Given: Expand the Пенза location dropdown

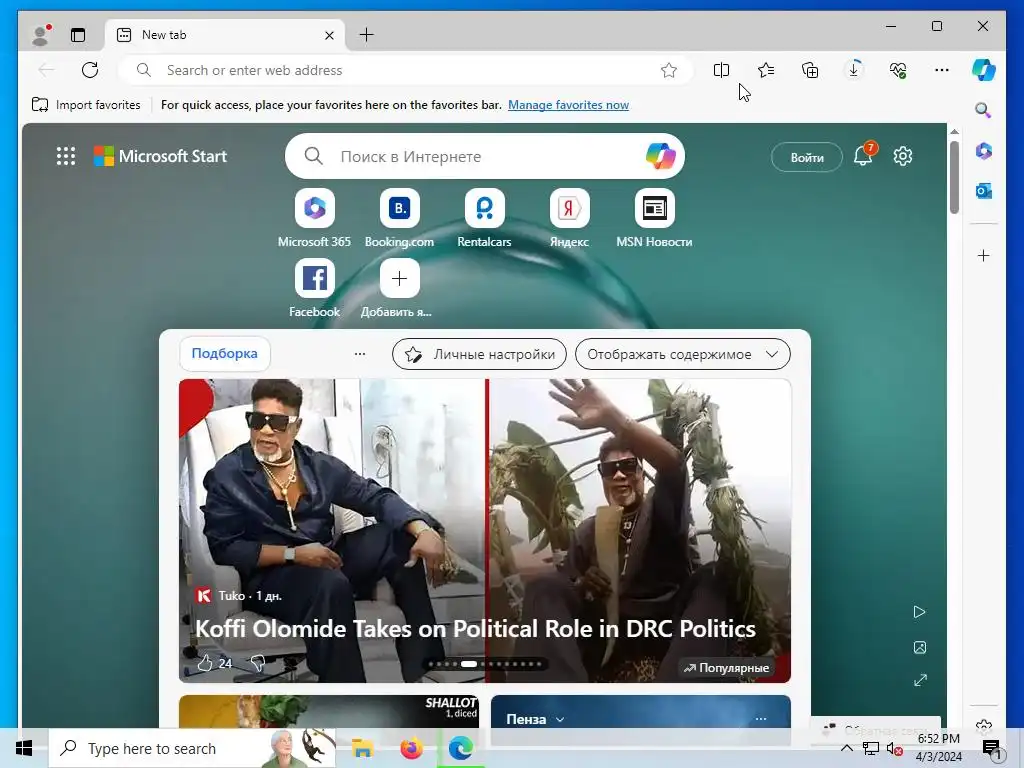Looking at the screenshot, I should (536, 719).
